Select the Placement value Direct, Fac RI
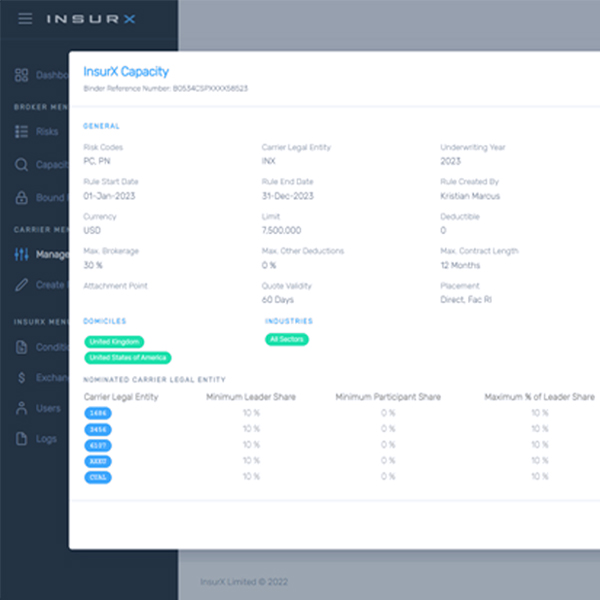 pyautogui.click(x=466, y=300)
